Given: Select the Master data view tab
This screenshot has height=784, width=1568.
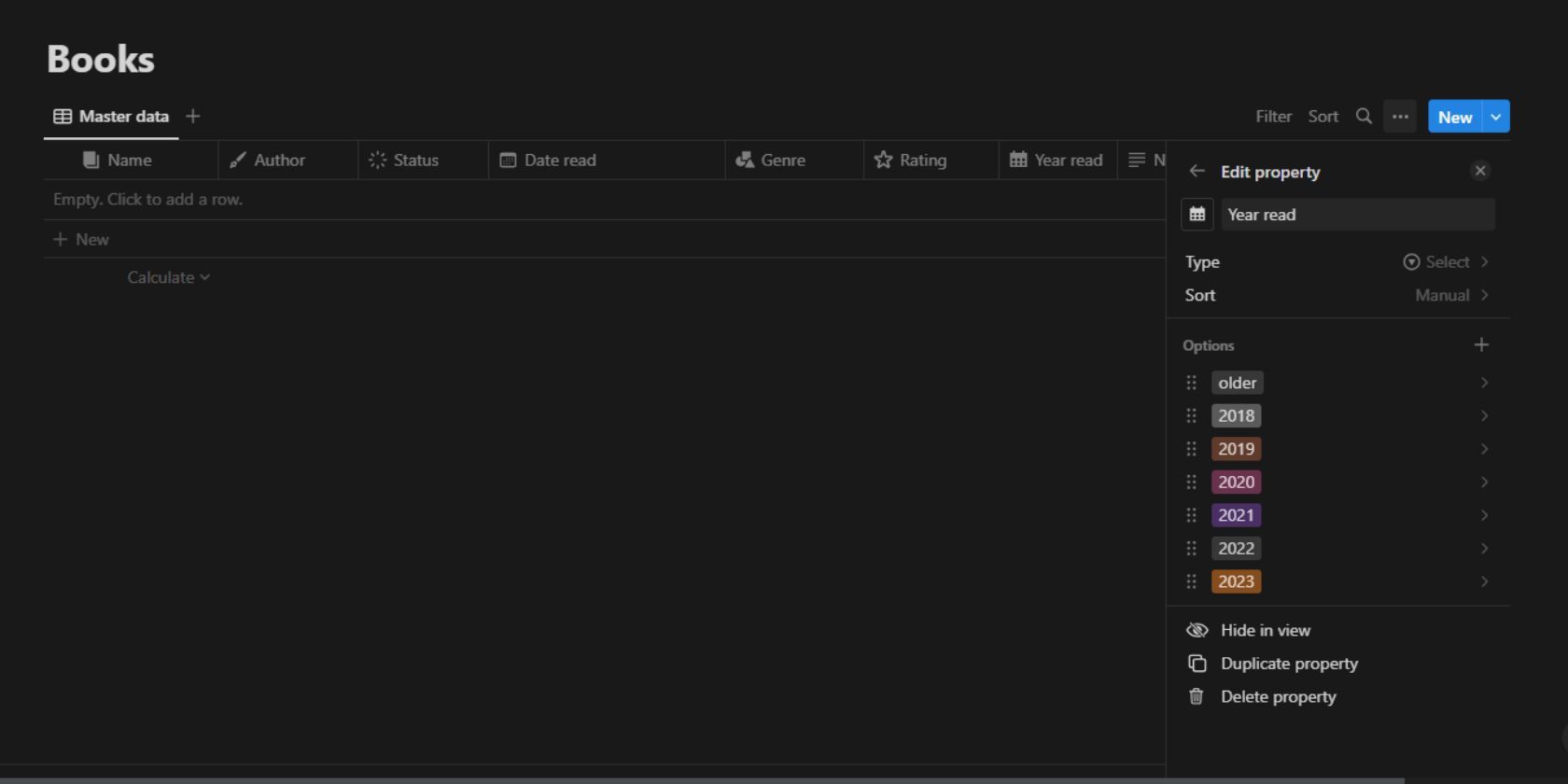Looking at the screenshot, I should 111,117.
